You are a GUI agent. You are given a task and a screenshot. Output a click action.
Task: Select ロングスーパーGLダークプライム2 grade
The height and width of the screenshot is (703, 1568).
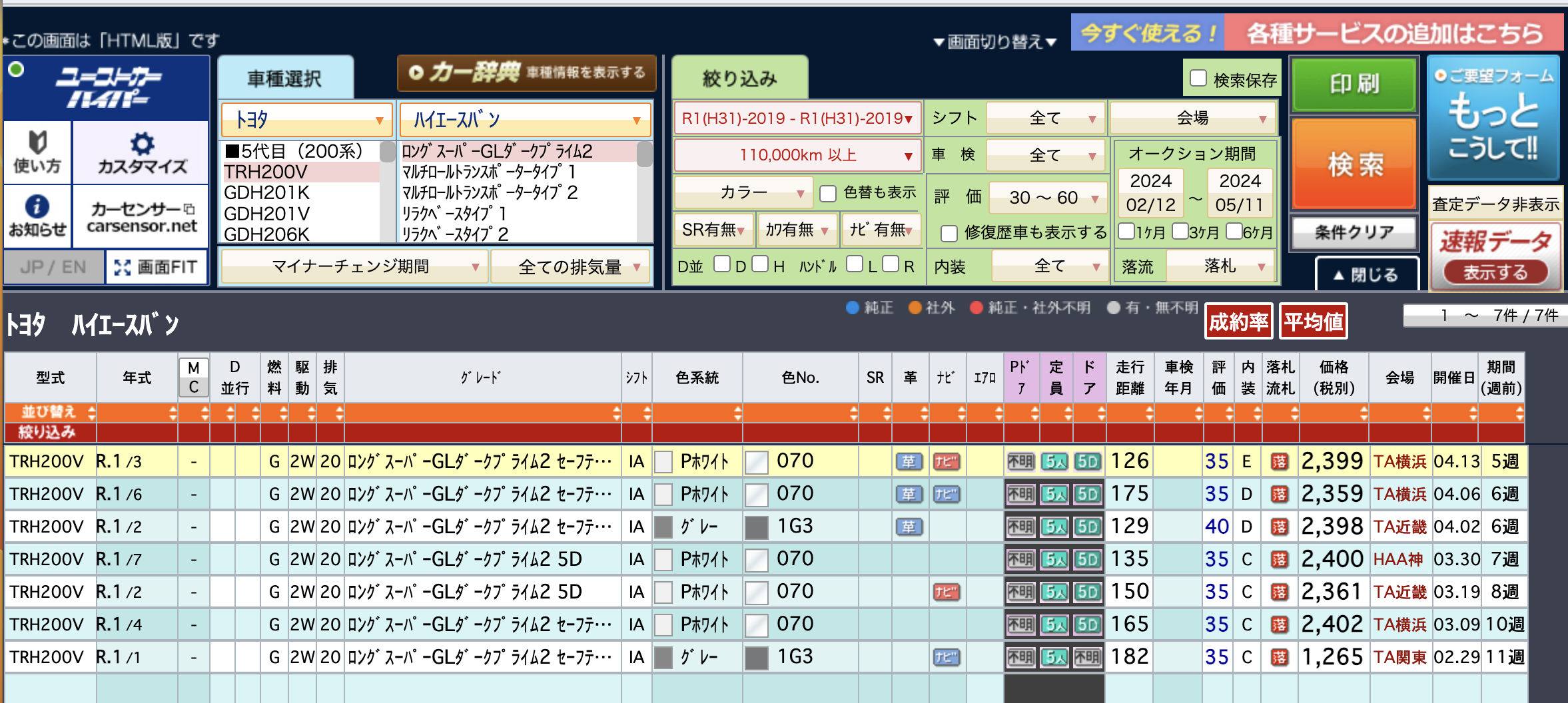click(518, 151)
